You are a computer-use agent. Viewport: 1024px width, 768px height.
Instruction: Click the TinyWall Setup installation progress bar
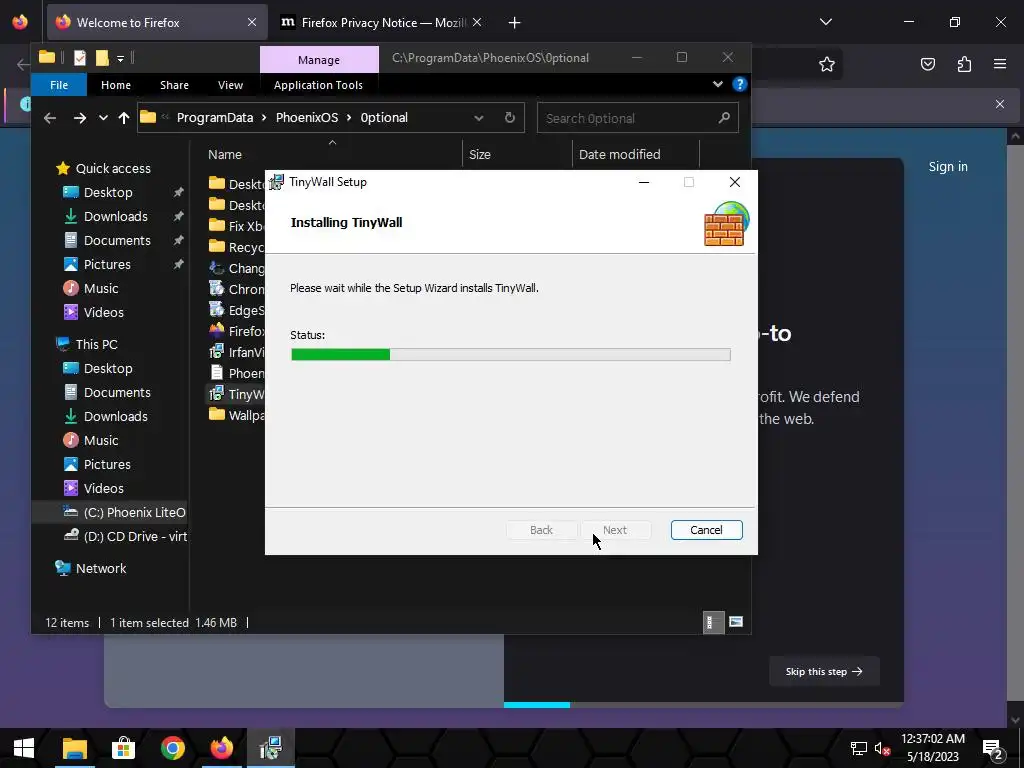[x=510, y=354]
